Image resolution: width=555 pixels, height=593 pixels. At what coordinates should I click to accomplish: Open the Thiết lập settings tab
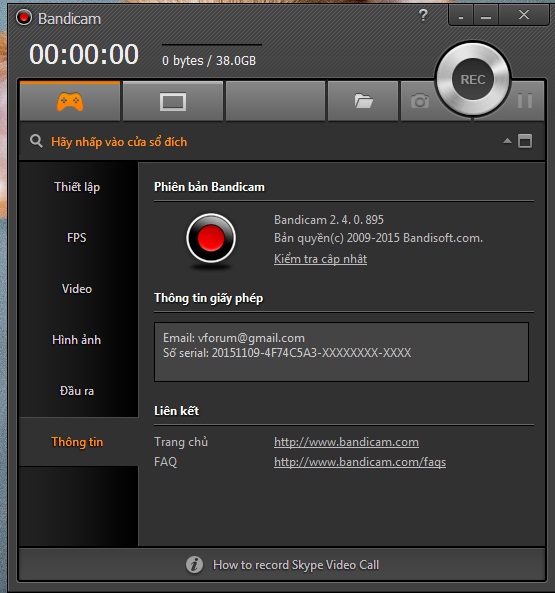77,187
